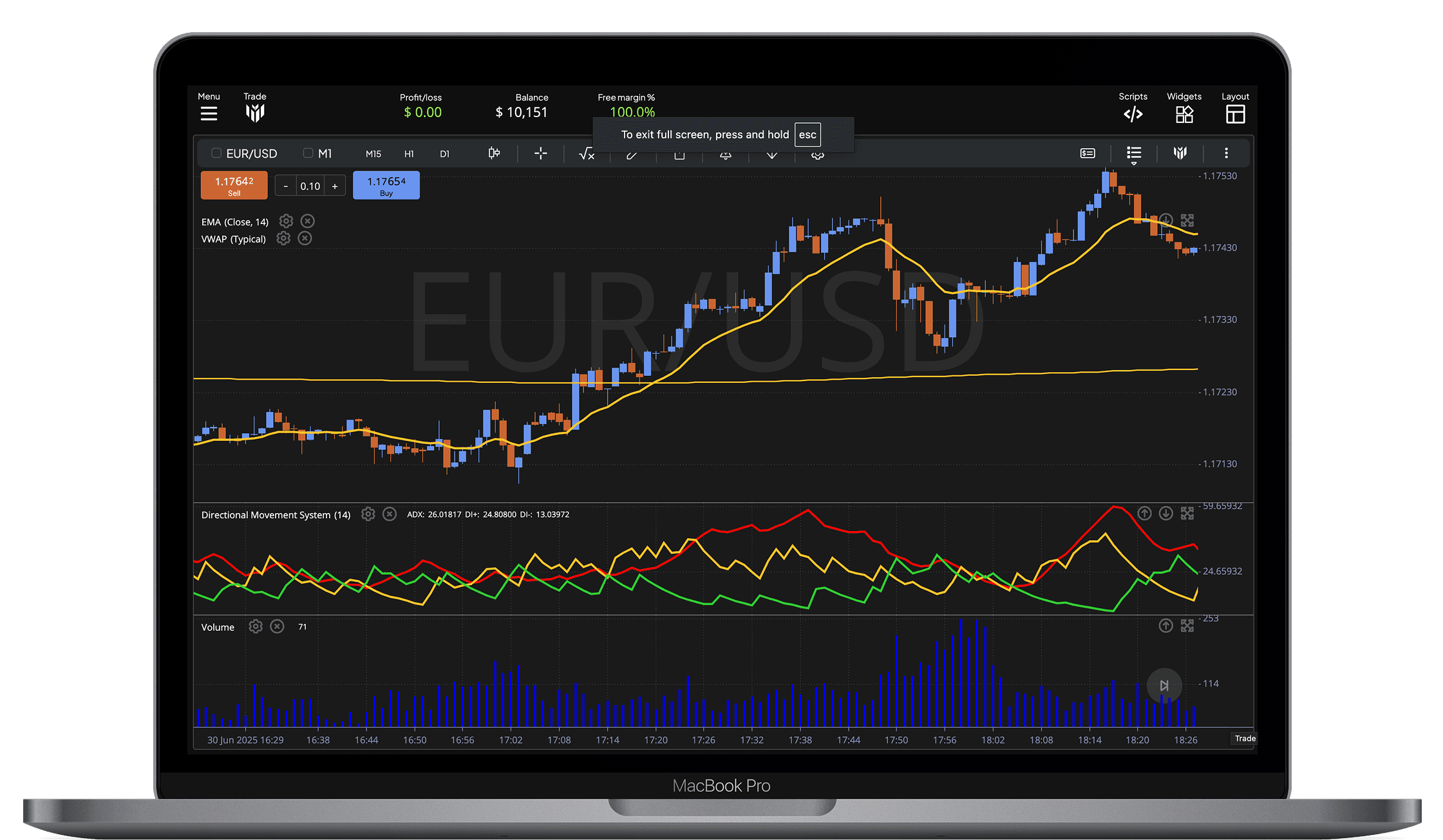
Task: Open the Widgets panel
Action: point(1184,113)
